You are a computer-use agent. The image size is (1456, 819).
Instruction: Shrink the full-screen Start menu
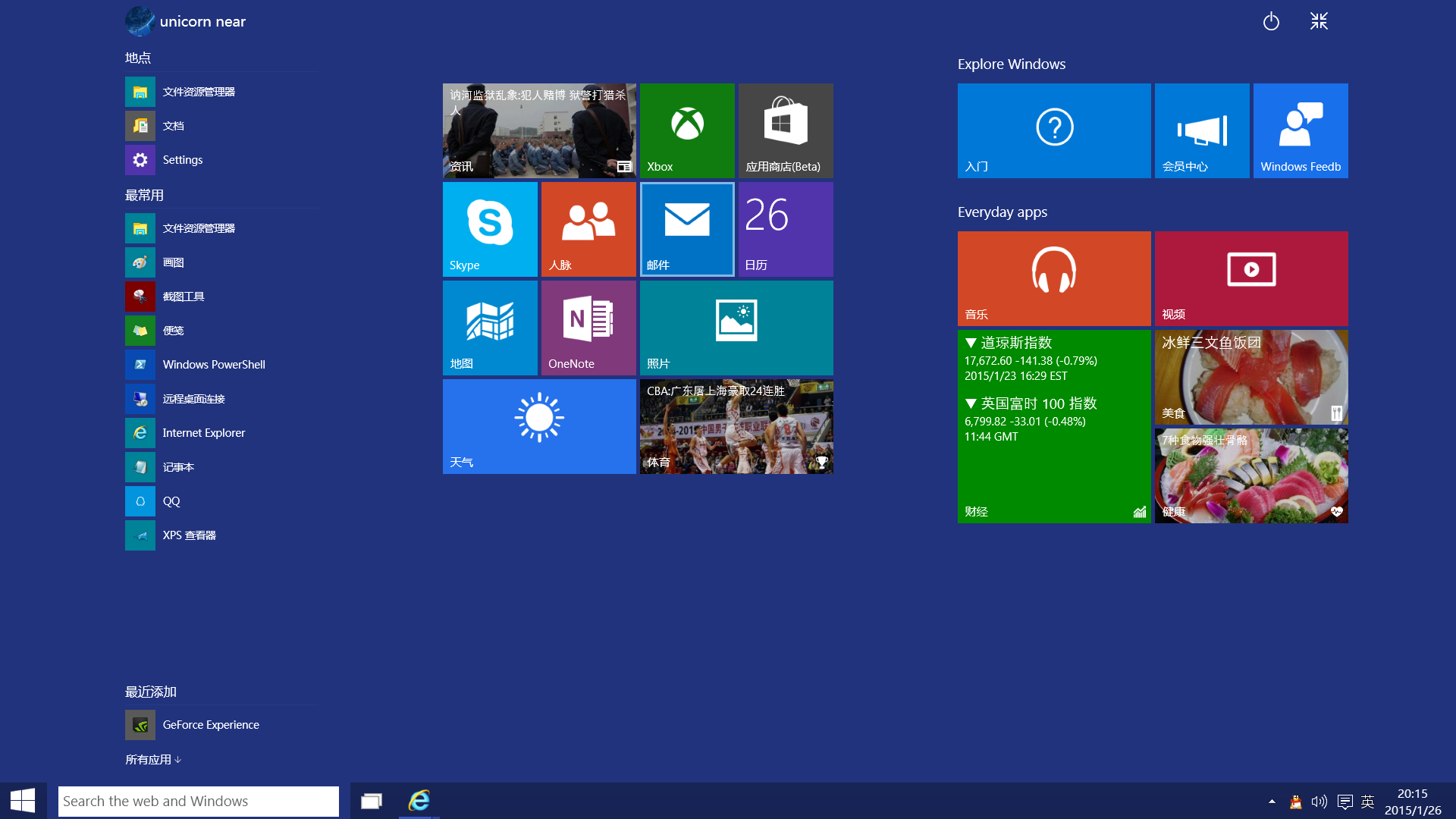(x=1319, y=21)
